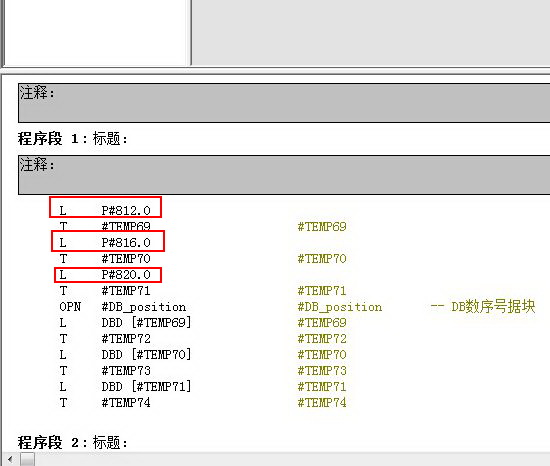The width and height of the screenshot is (550, 466).
Task: Click the #DB_position symbol comment on the right
Action: tap(340, 307)
